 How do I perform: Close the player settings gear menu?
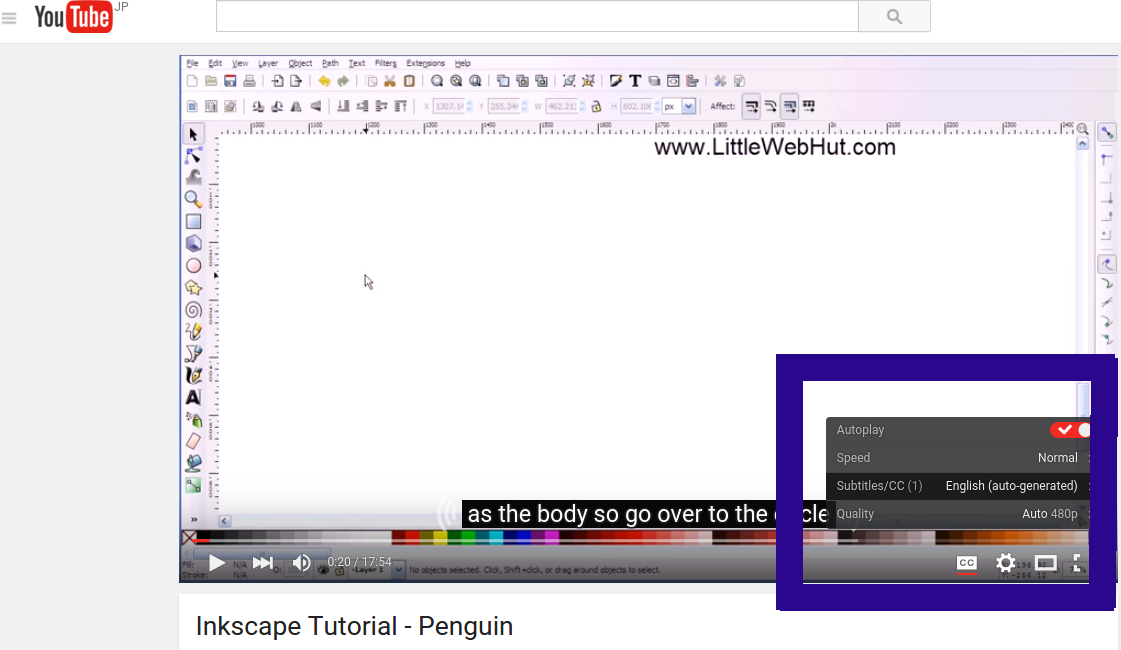(1005, 563)
